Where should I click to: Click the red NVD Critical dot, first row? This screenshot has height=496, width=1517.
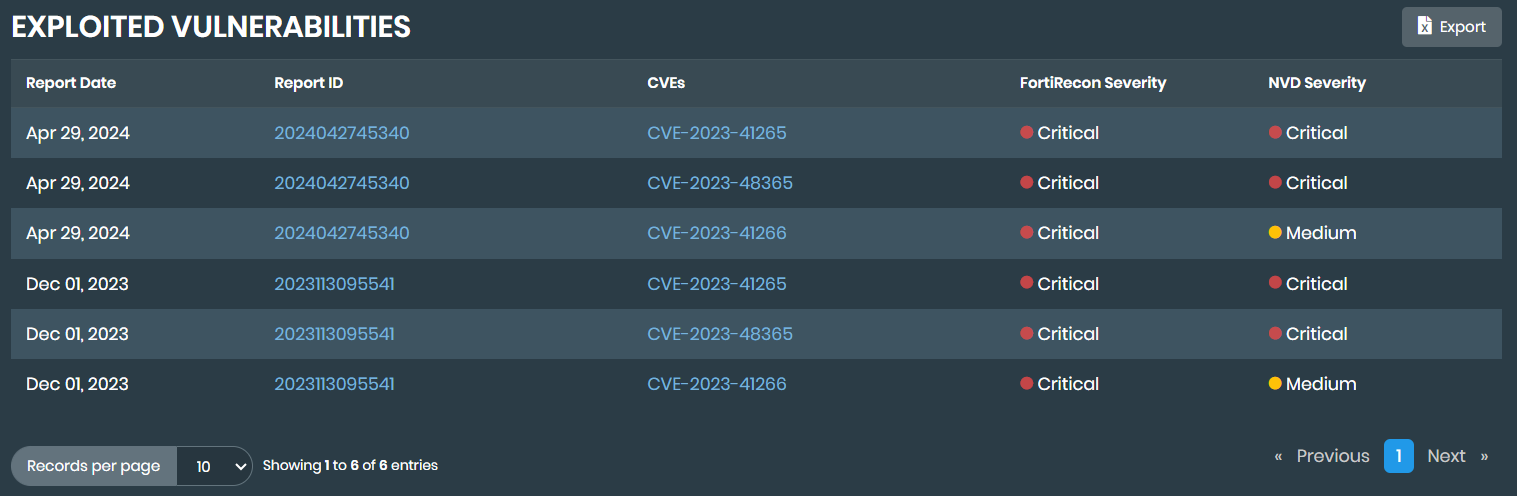point(1275,133)
